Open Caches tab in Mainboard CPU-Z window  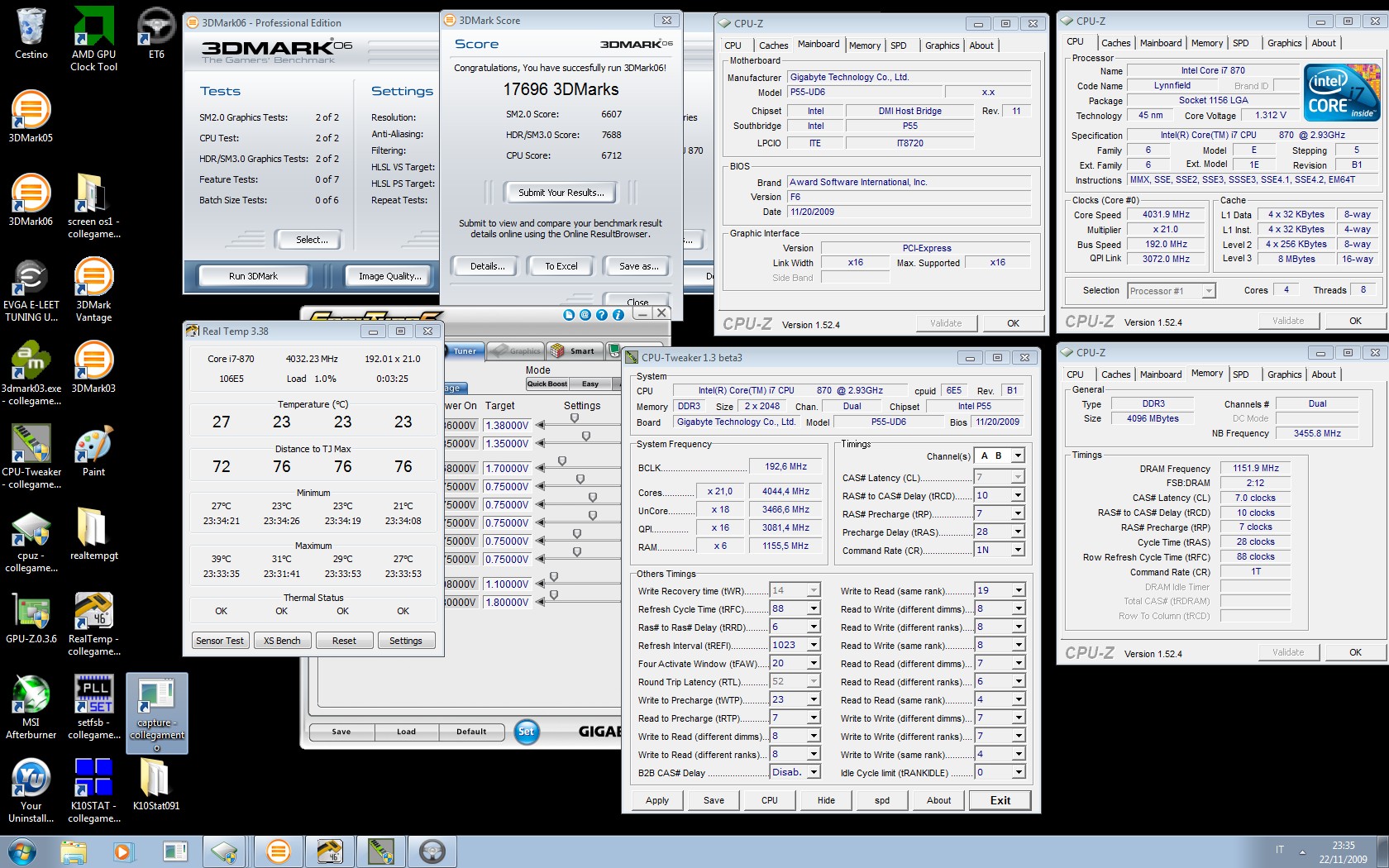[x=773, y=45]
